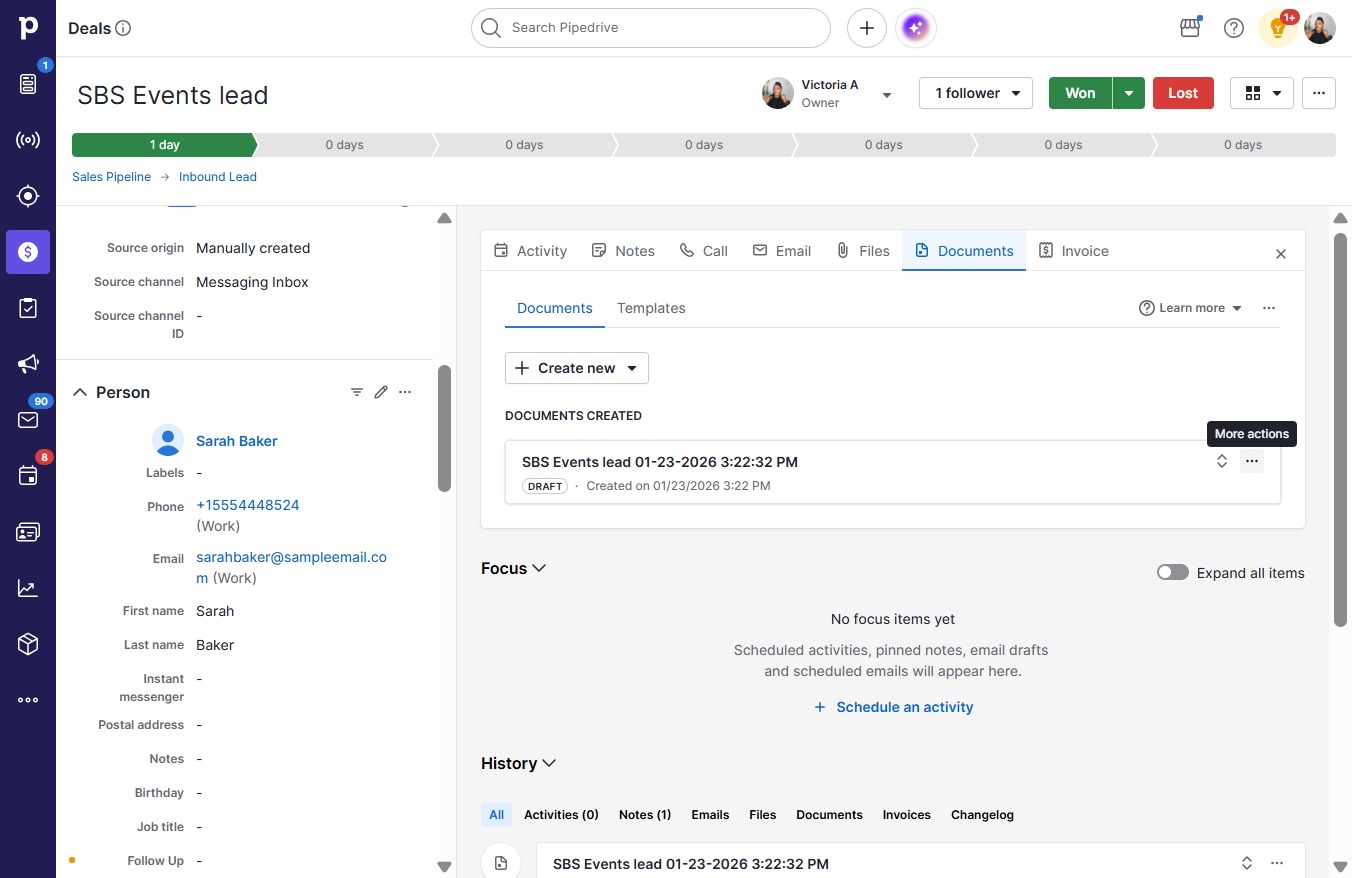Open the clipboard checkmark icon in the sidebar
Image resolution: width=1352 pixels, height=878 pixels.
[x=28, y=308]
